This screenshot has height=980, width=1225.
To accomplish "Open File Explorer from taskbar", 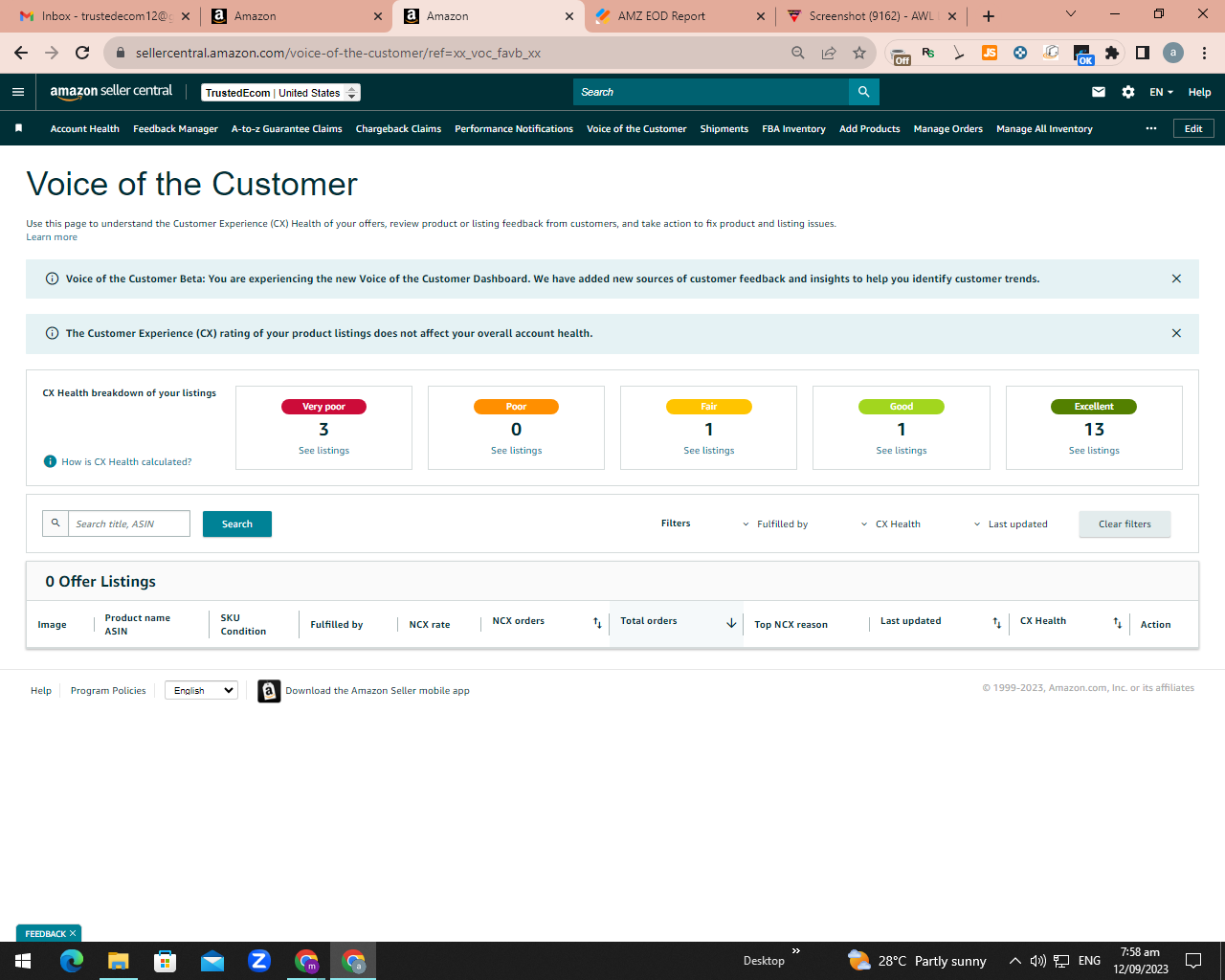I will (x=118, y=961).
